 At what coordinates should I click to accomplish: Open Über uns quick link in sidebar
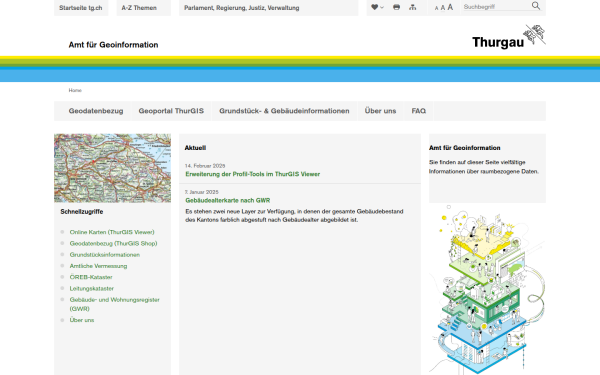pos(82,320)
